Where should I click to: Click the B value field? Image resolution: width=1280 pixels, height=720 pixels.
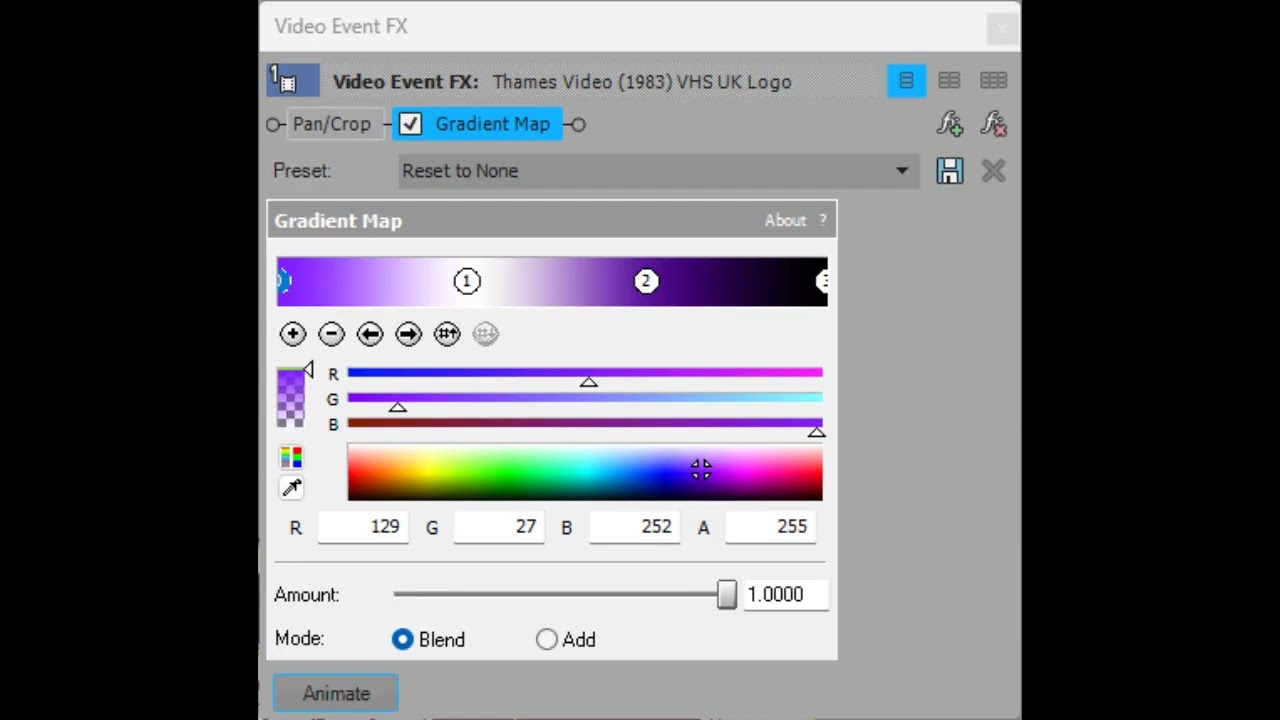tap(635, 527)
